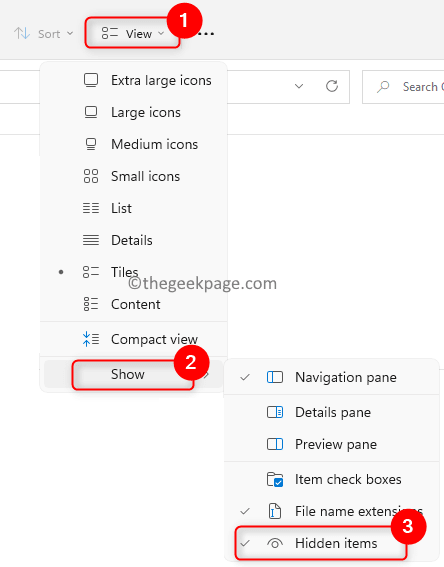Viewport: 444px width, 567px height.
Task: Click the List view columns icon
Action: pos(91,208)
